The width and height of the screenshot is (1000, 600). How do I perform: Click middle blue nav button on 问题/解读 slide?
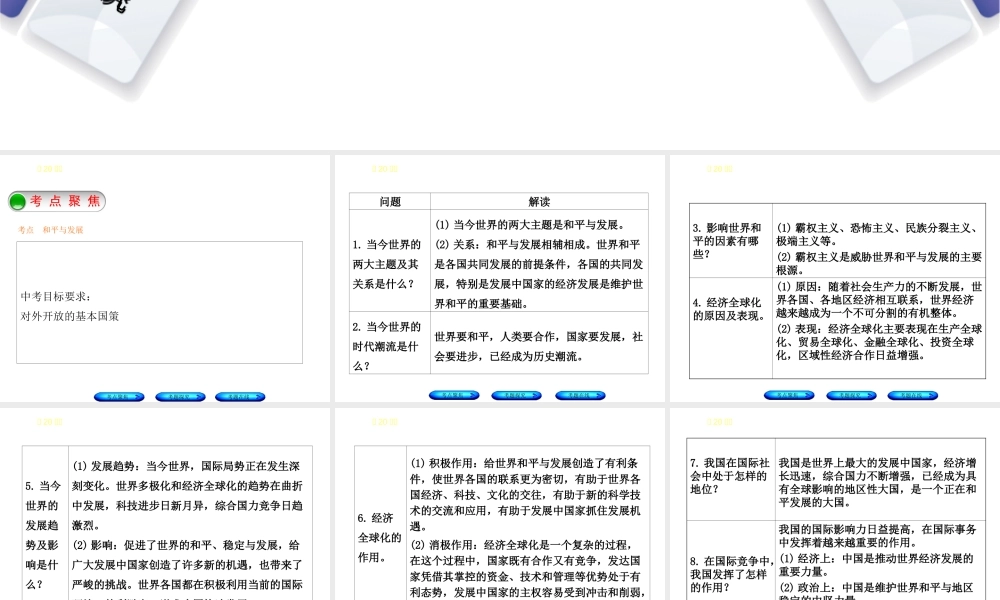(x=517, y=395)
